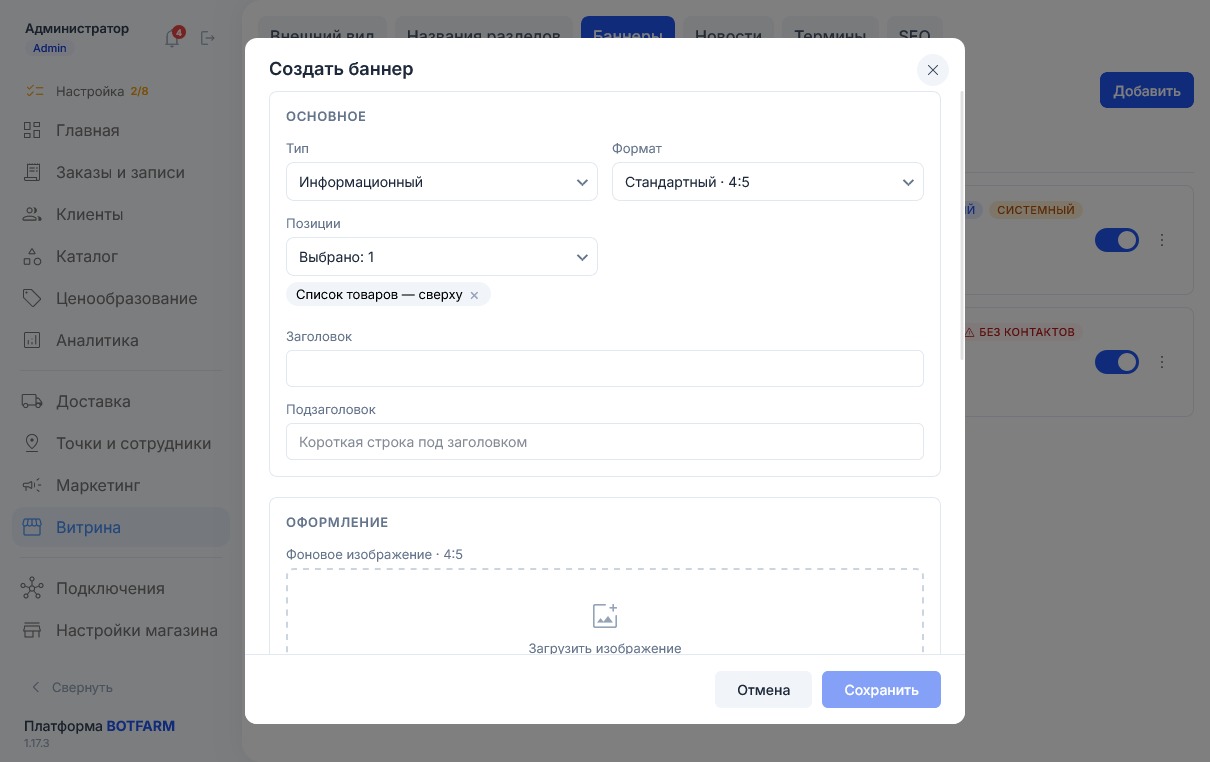Expand the Позиции multi-select

coord(442,257)
